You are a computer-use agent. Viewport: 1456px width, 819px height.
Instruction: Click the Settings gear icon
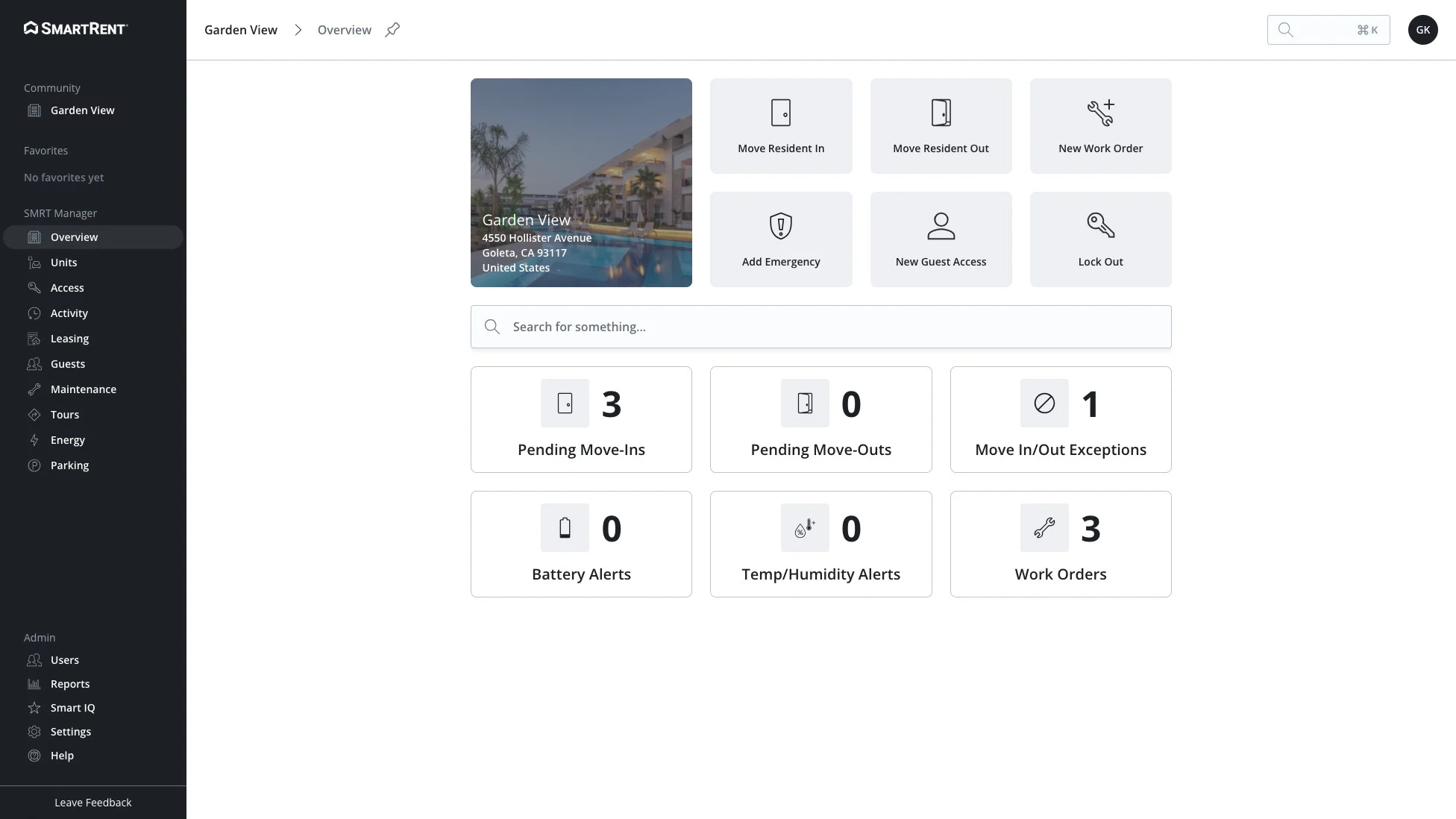point(34,732)
